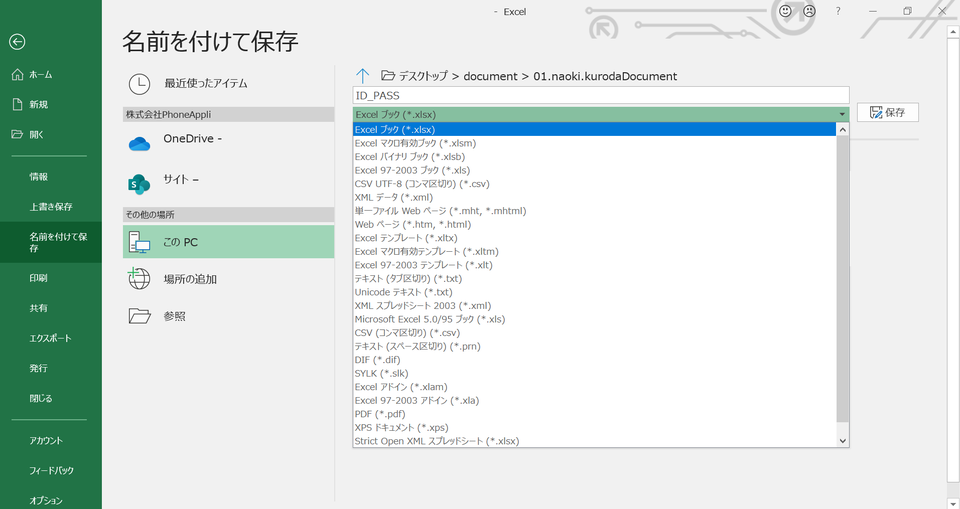Image resolution: width=960 pixels, height=509 pixels.
Task: Select テキスト (スペース区切り) (*.prn)
Action: coord(594,346)
